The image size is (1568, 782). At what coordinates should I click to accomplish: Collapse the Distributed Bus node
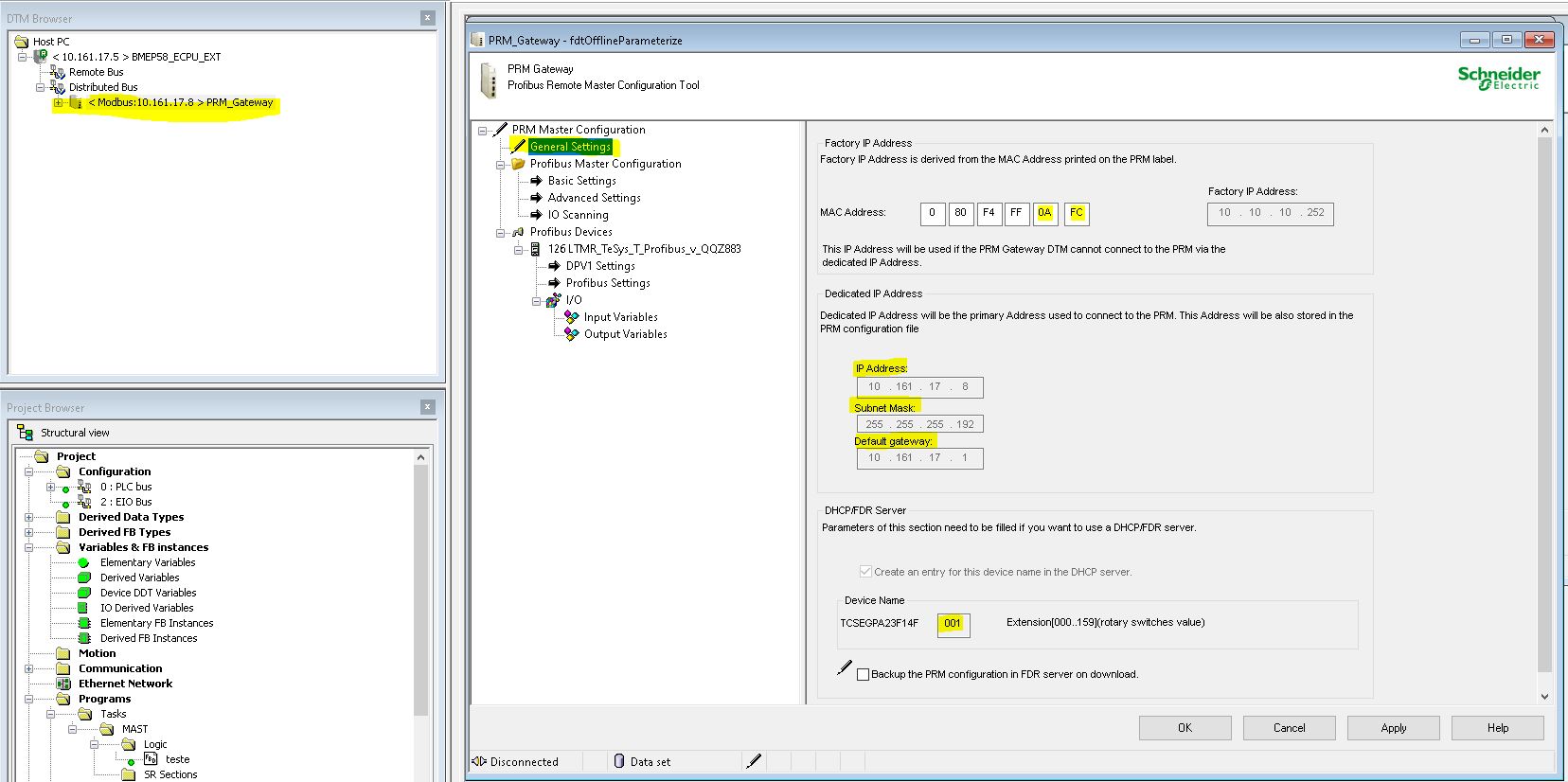tap(40, 87)
